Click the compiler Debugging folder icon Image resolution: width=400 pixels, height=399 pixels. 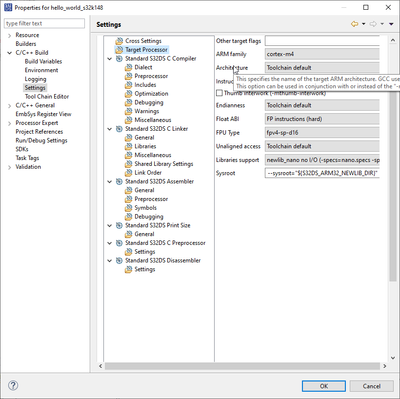tap(128, 103)
